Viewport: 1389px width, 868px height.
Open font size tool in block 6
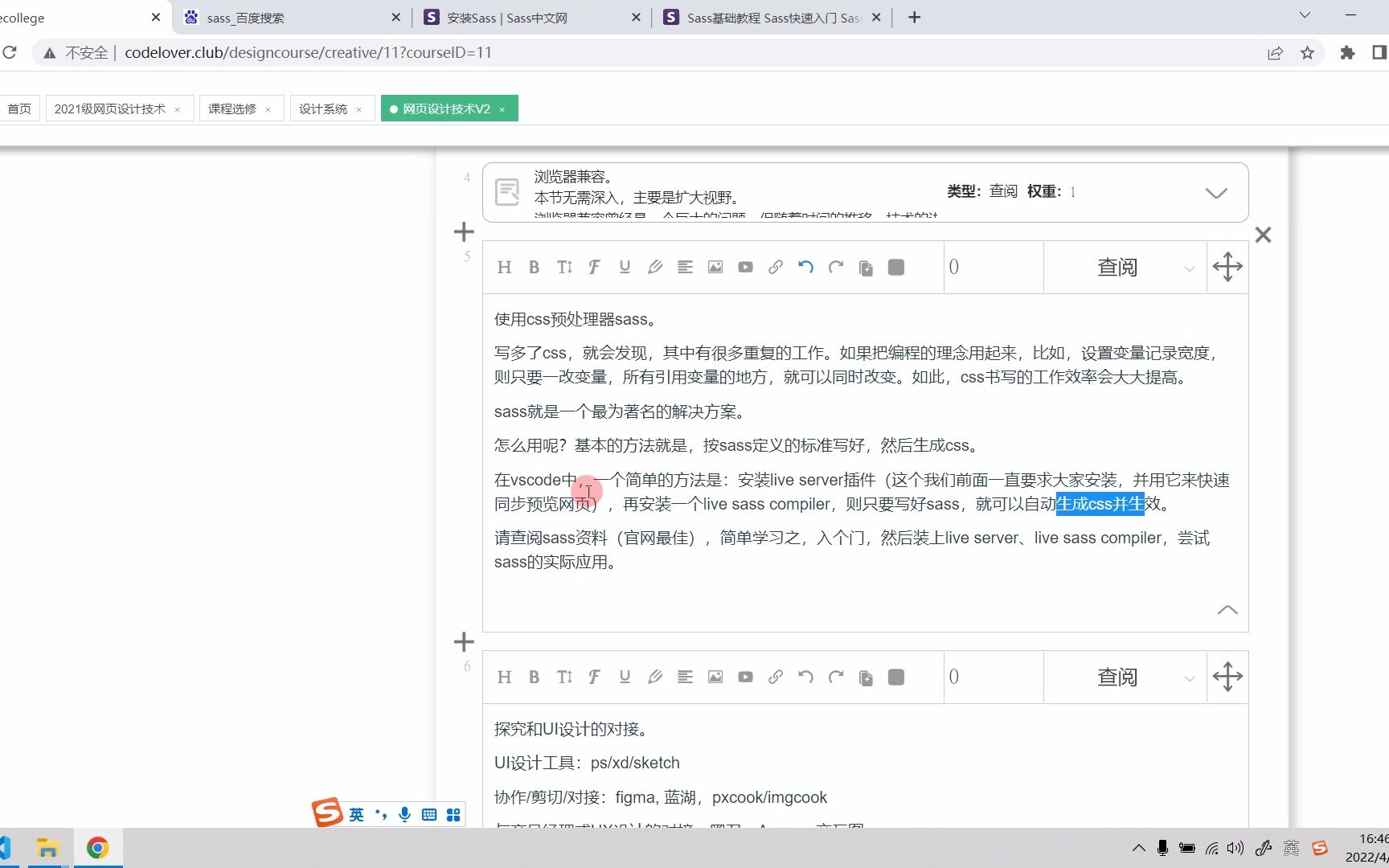click(x=564, y=678)
